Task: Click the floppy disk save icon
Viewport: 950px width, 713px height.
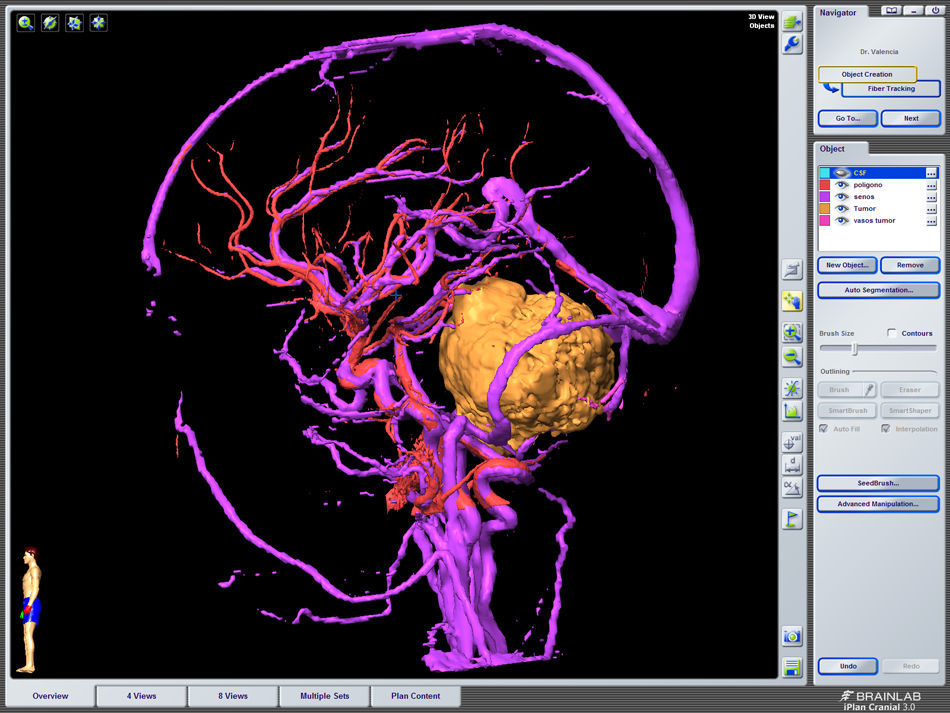Action: [792, 667]
